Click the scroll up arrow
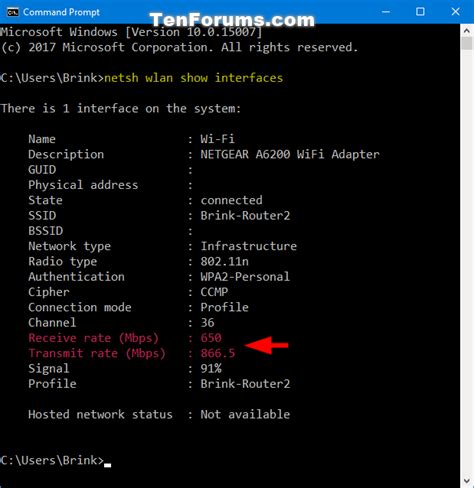The height and width of the screenshot is (488, 474). coord(467,31)
